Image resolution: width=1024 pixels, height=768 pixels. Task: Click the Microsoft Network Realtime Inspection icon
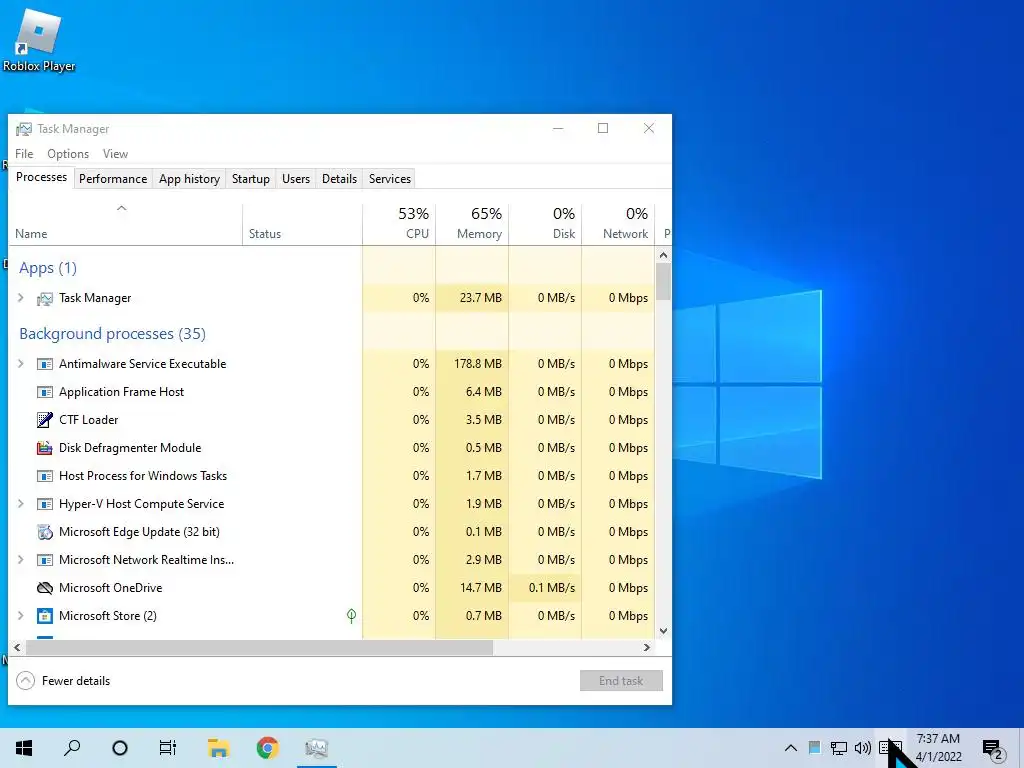point(44,560)
